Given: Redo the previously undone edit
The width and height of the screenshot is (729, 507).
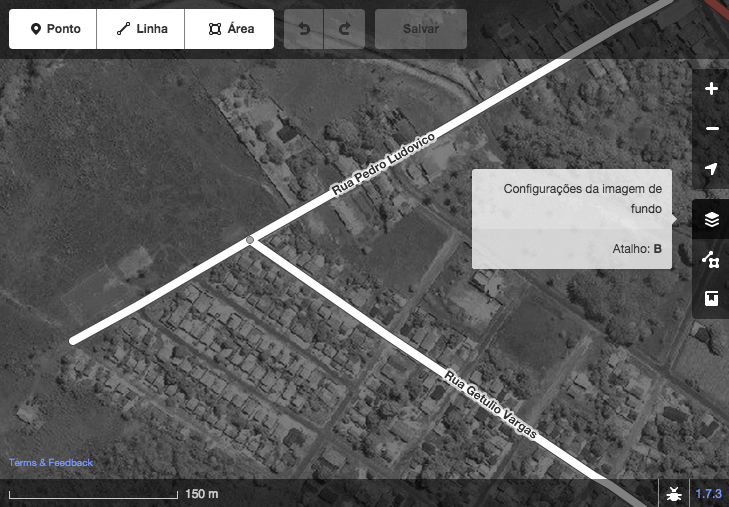Looking at the screenshot, I should click(x=345, y=30).
